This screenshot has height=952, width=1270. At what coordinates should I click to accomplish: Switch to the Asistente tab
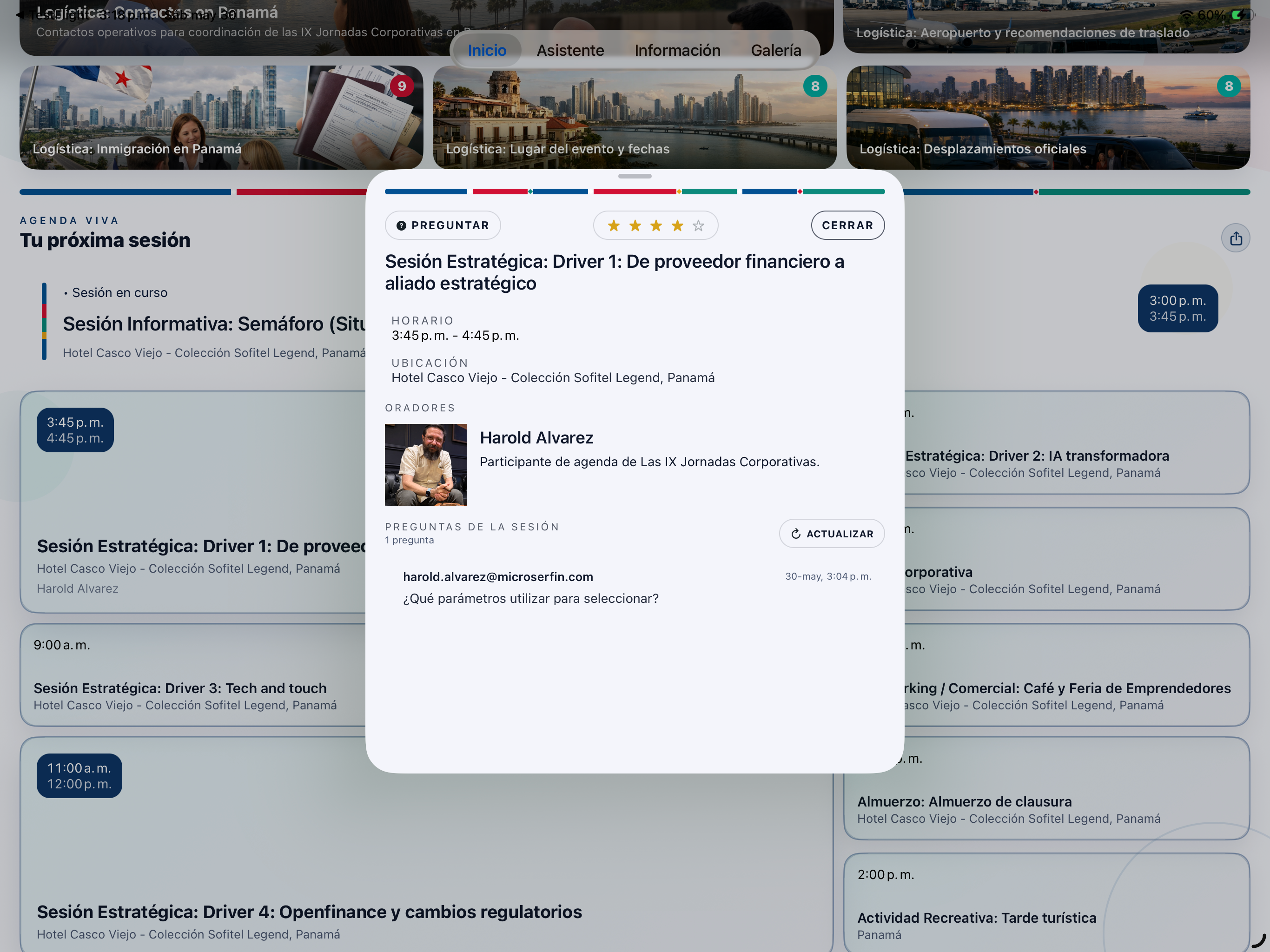(570, 51)
